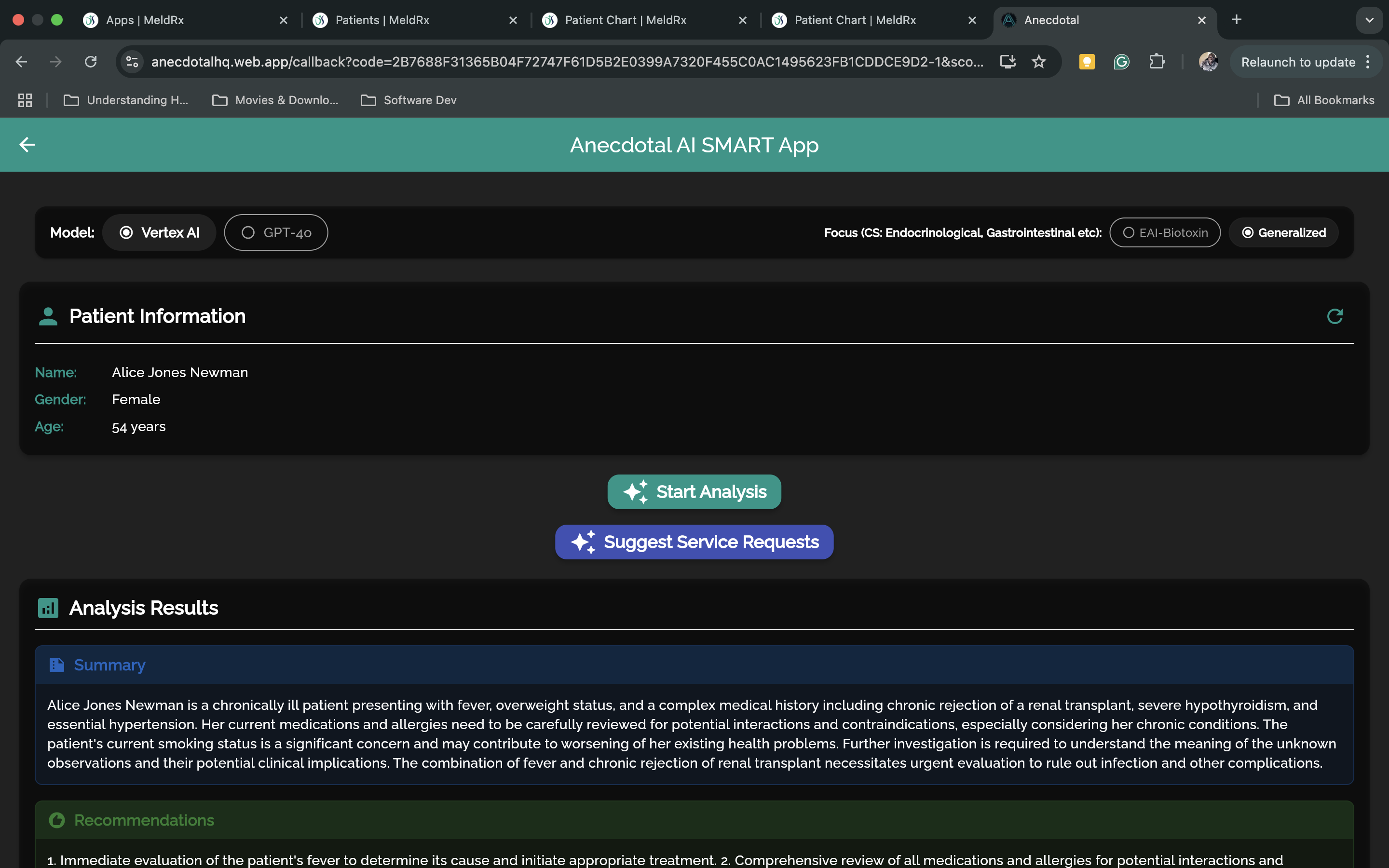Switch to the Apps | MeldRx tab
The height and width of the screenshot is (868, 1389).
click(x=145, y=20)
